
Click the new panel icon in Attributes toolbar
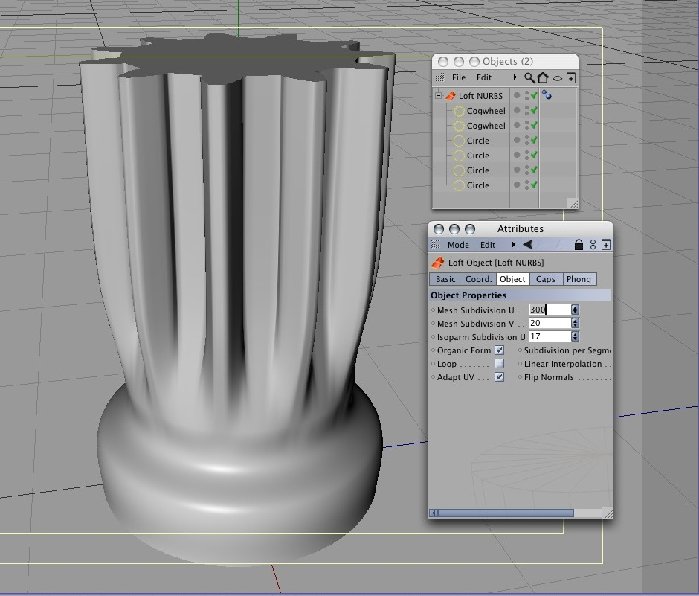606,244
